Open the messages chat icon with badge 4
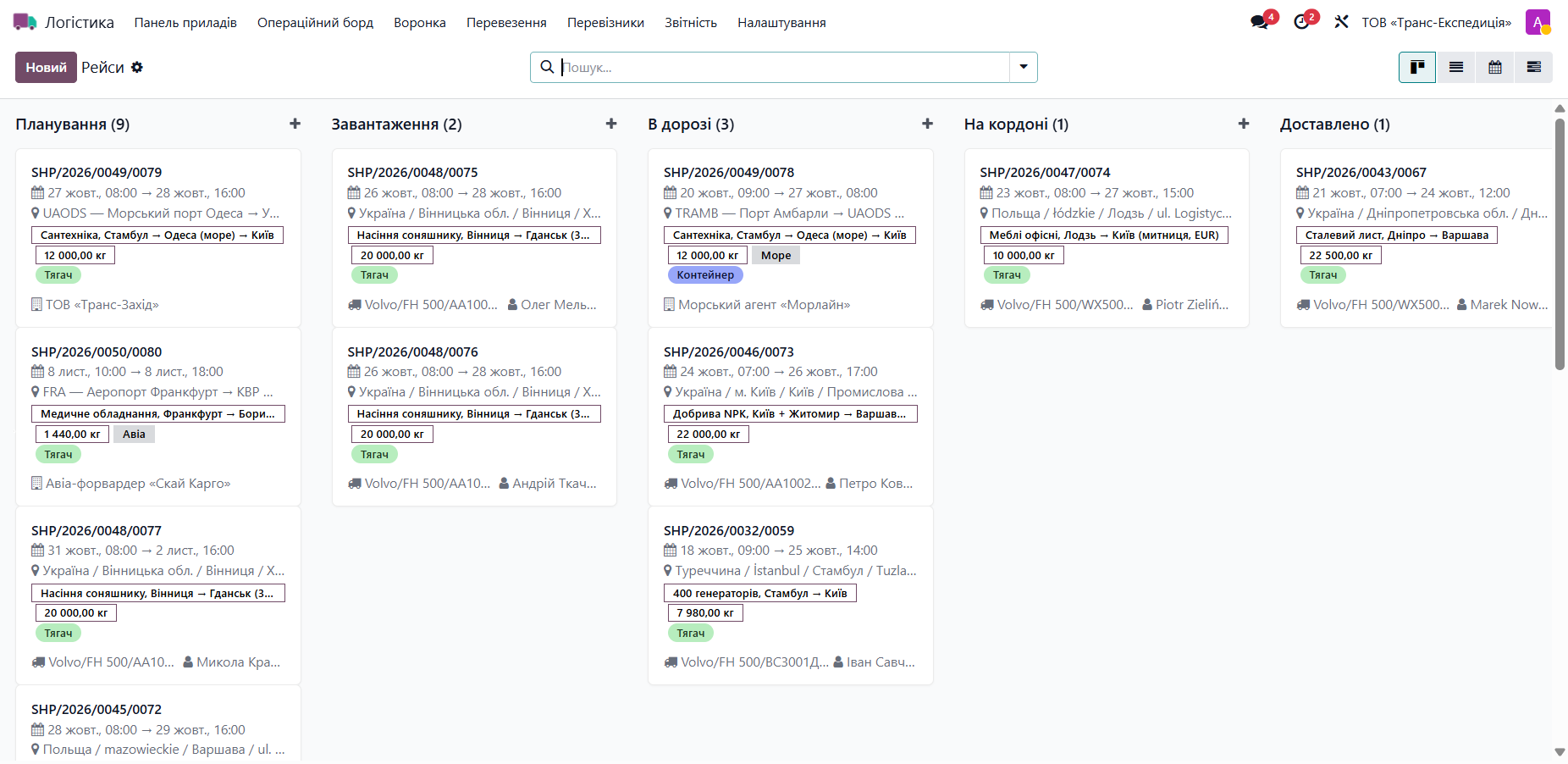Image resolution: width=1568 pixels, height=764 pixels. 1261,22
